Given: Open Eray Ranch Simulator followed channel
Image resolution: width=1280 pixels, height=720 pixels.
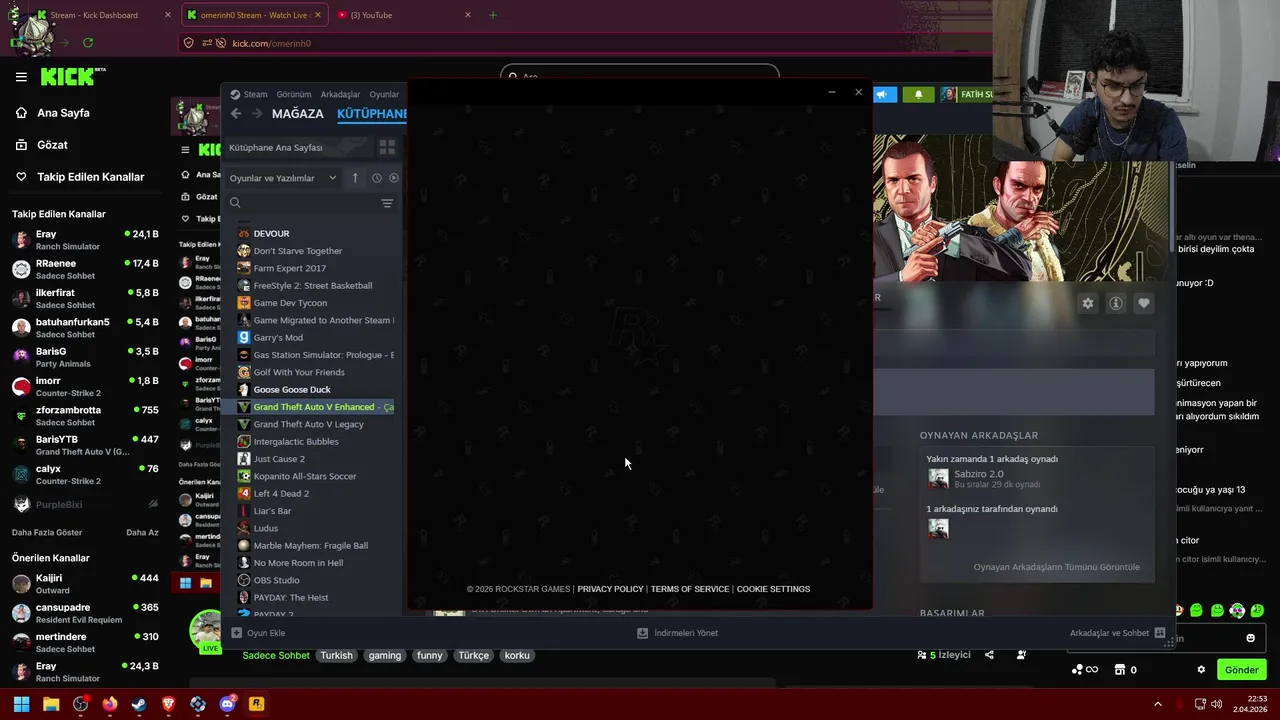Looking at the screenshot, I should [x=85, y=240].
